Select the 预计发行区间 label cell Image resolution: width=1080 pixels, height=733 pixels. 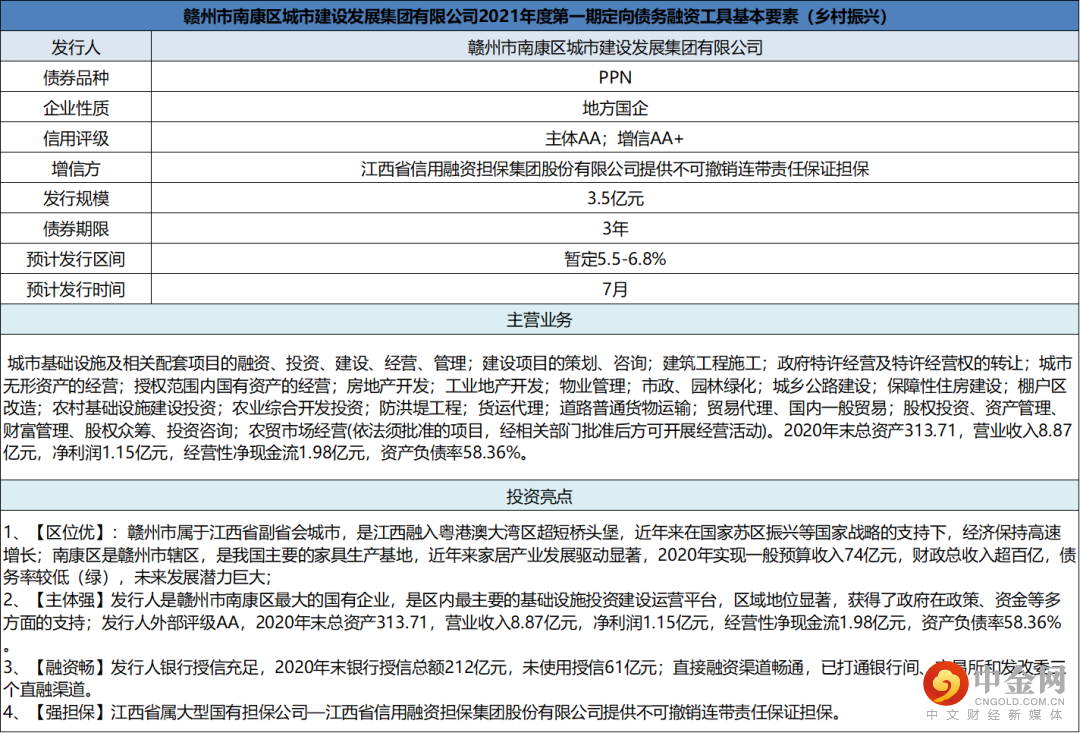tap(76, 258)
